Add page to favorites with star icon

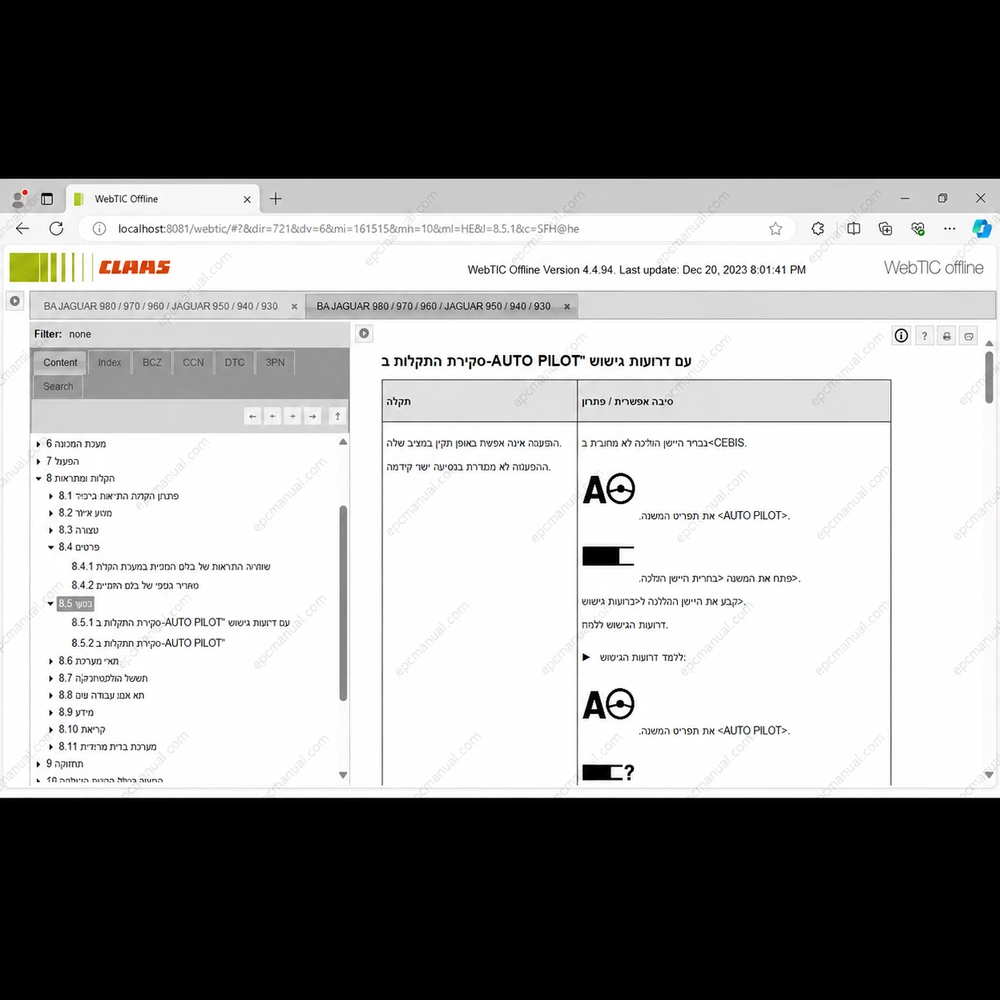coord(775,228)
